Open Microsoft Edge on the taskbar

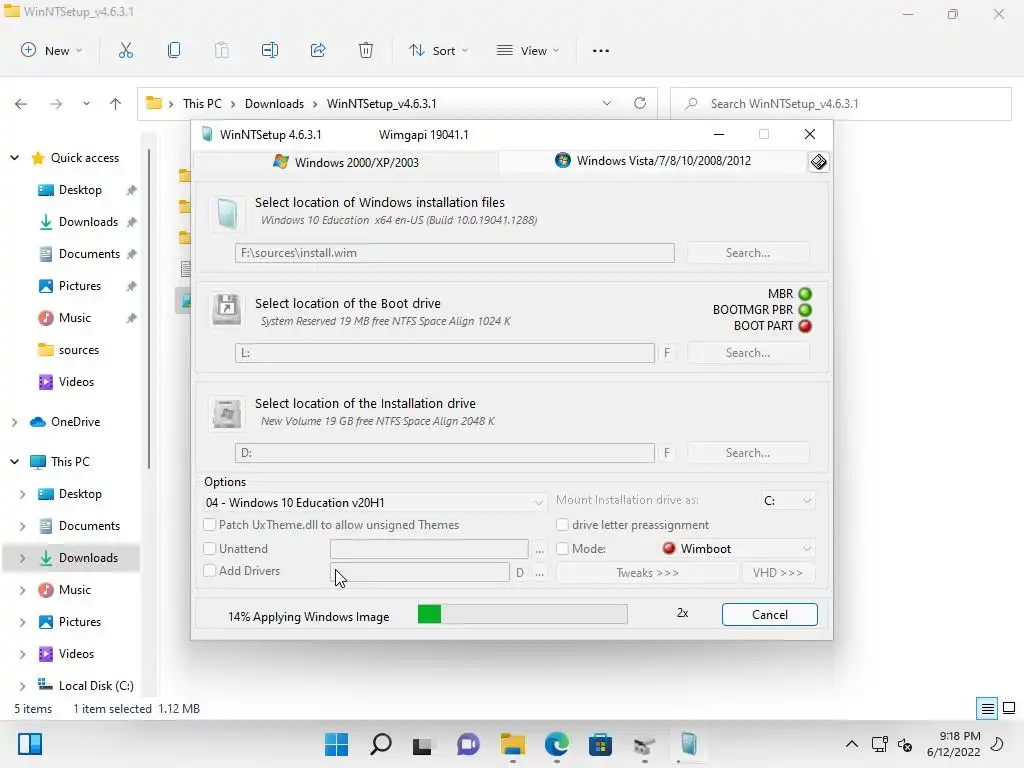(556, 744)
